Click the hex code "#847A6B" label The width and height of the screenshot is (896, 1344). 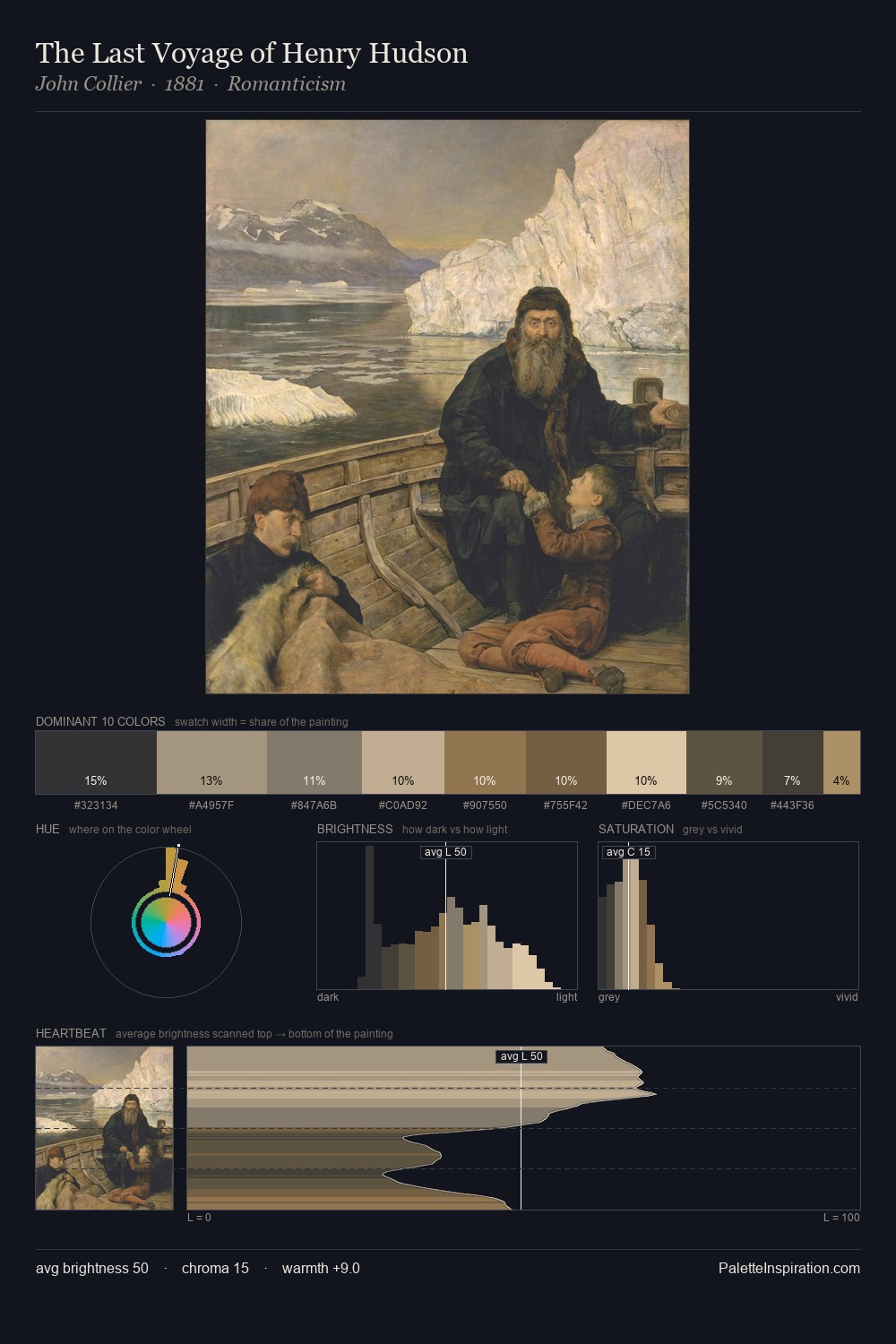click(x=314, y=806)
